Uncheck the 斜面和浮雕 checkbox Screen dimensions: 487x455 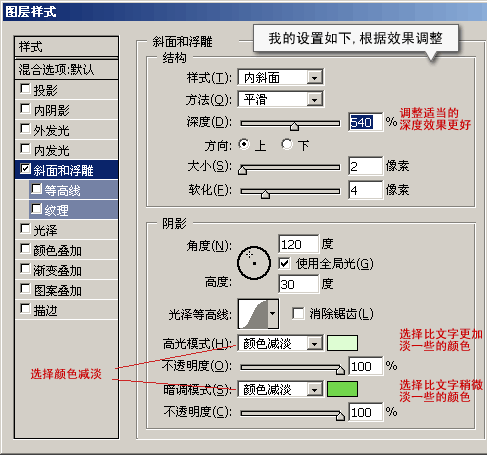click(x=25, y=169)
